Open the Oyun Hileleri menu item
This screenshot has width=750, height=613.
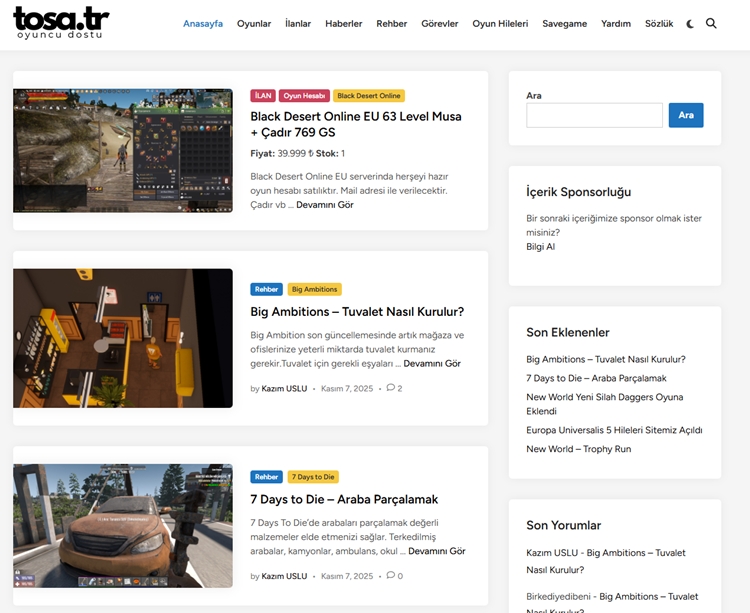pos(500,24)
